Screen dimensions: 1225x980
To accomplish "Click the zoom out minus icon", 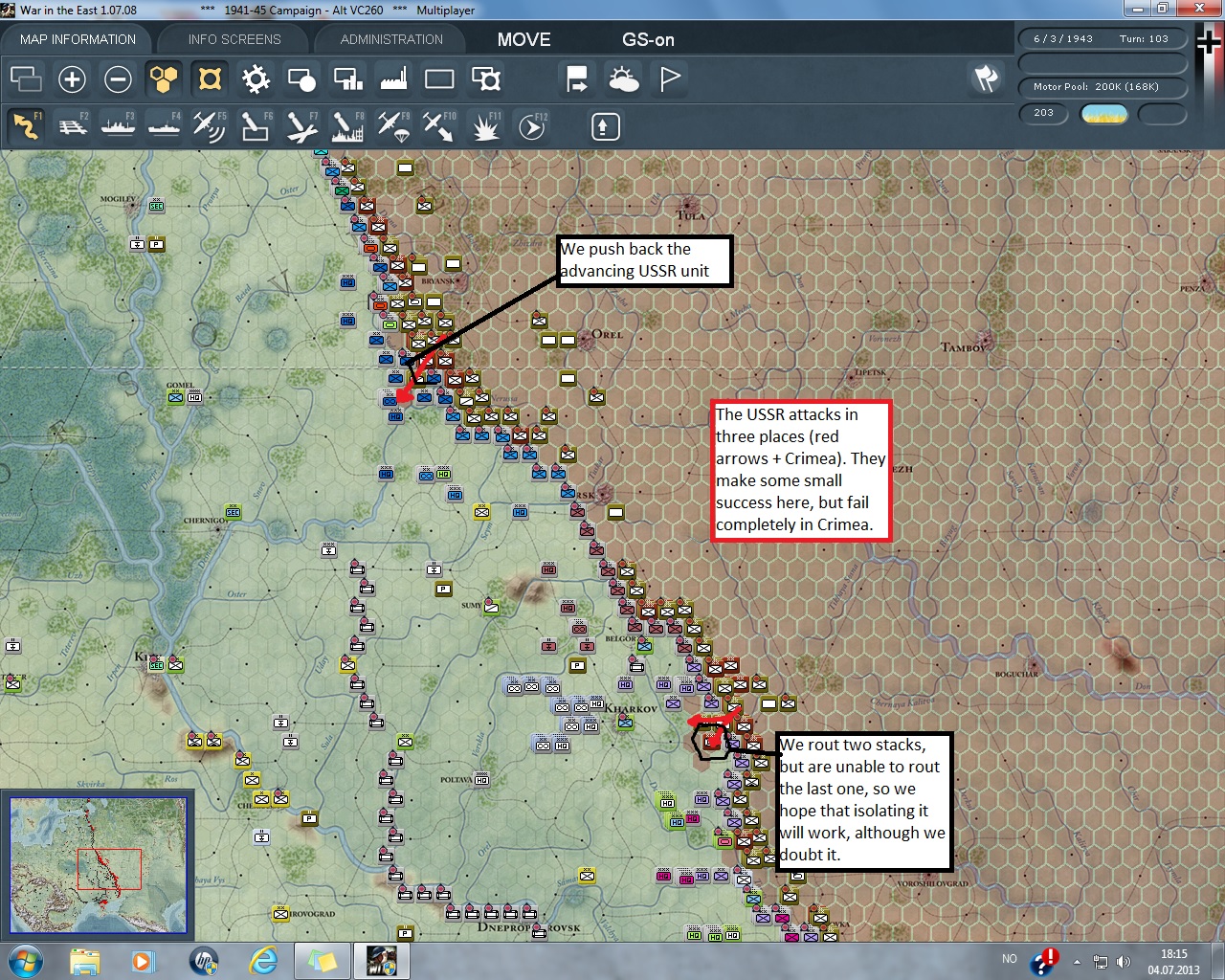I will click(x=118, y=78).
